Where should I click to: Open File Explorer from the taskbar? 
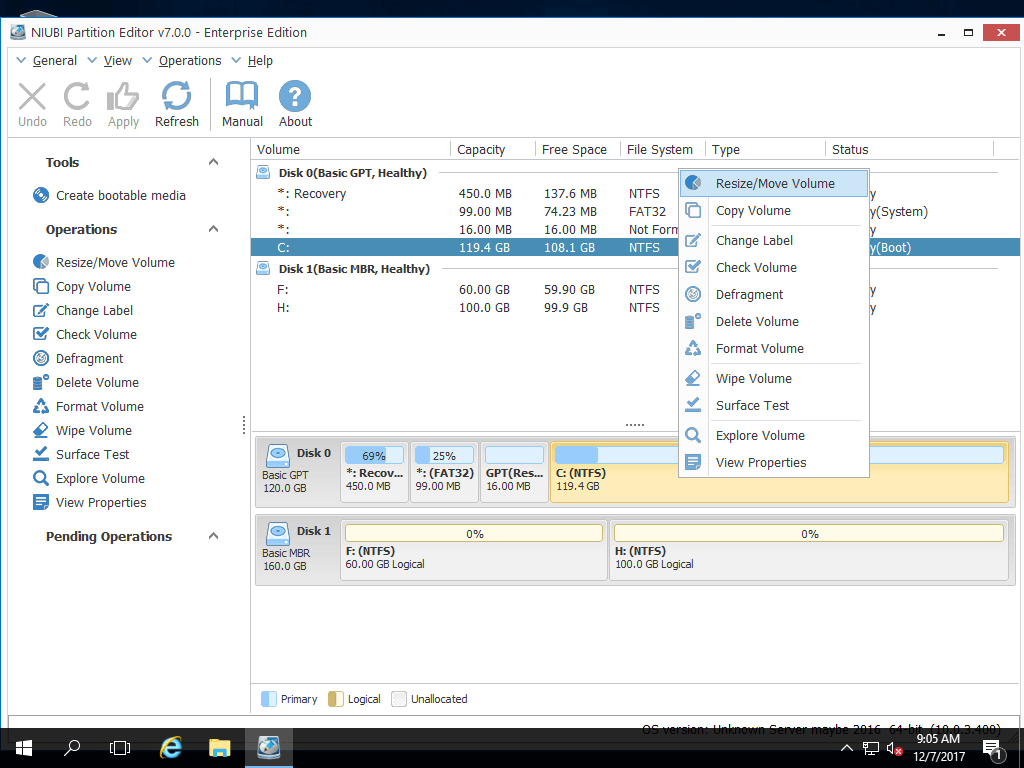[219, 748]
